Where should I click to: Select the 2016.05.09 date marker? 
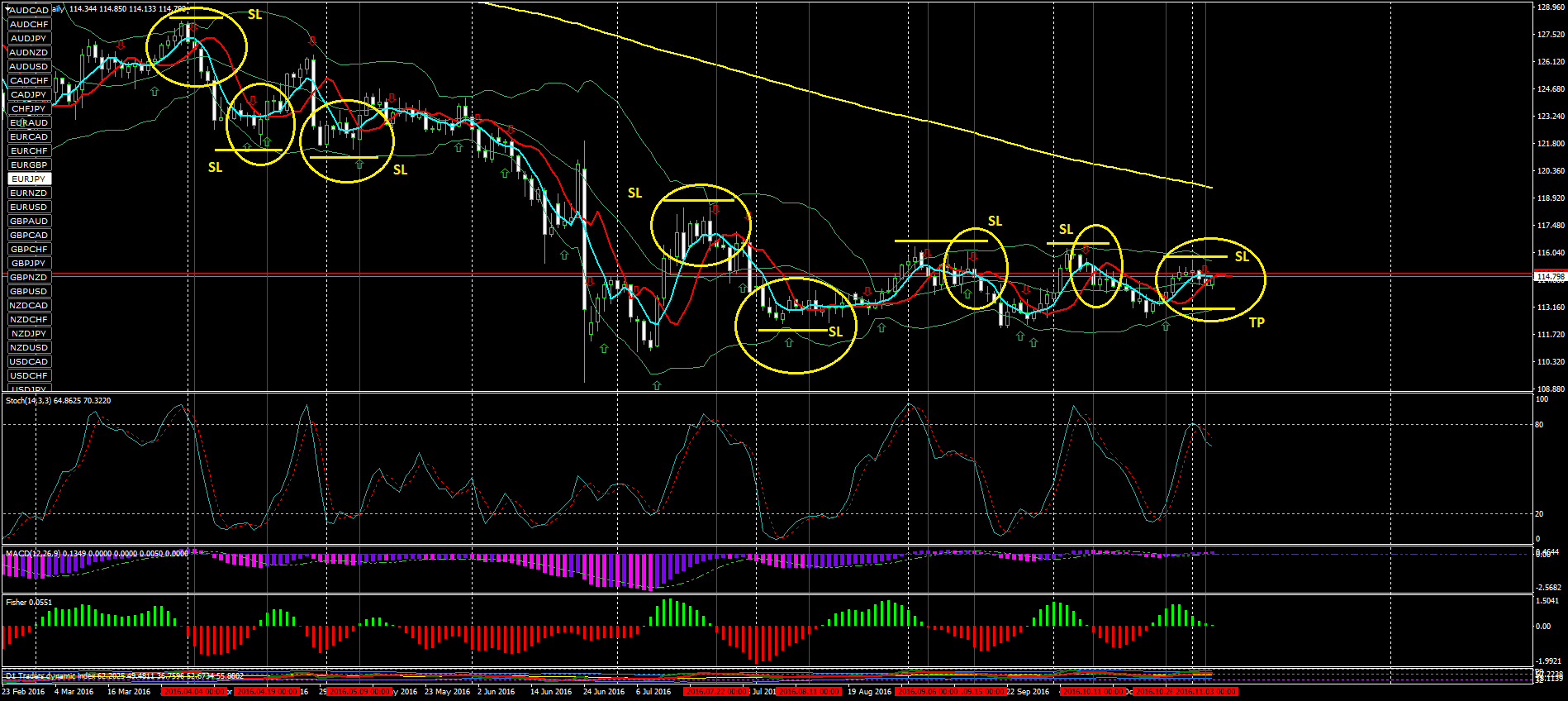click(x=359, y=692)
